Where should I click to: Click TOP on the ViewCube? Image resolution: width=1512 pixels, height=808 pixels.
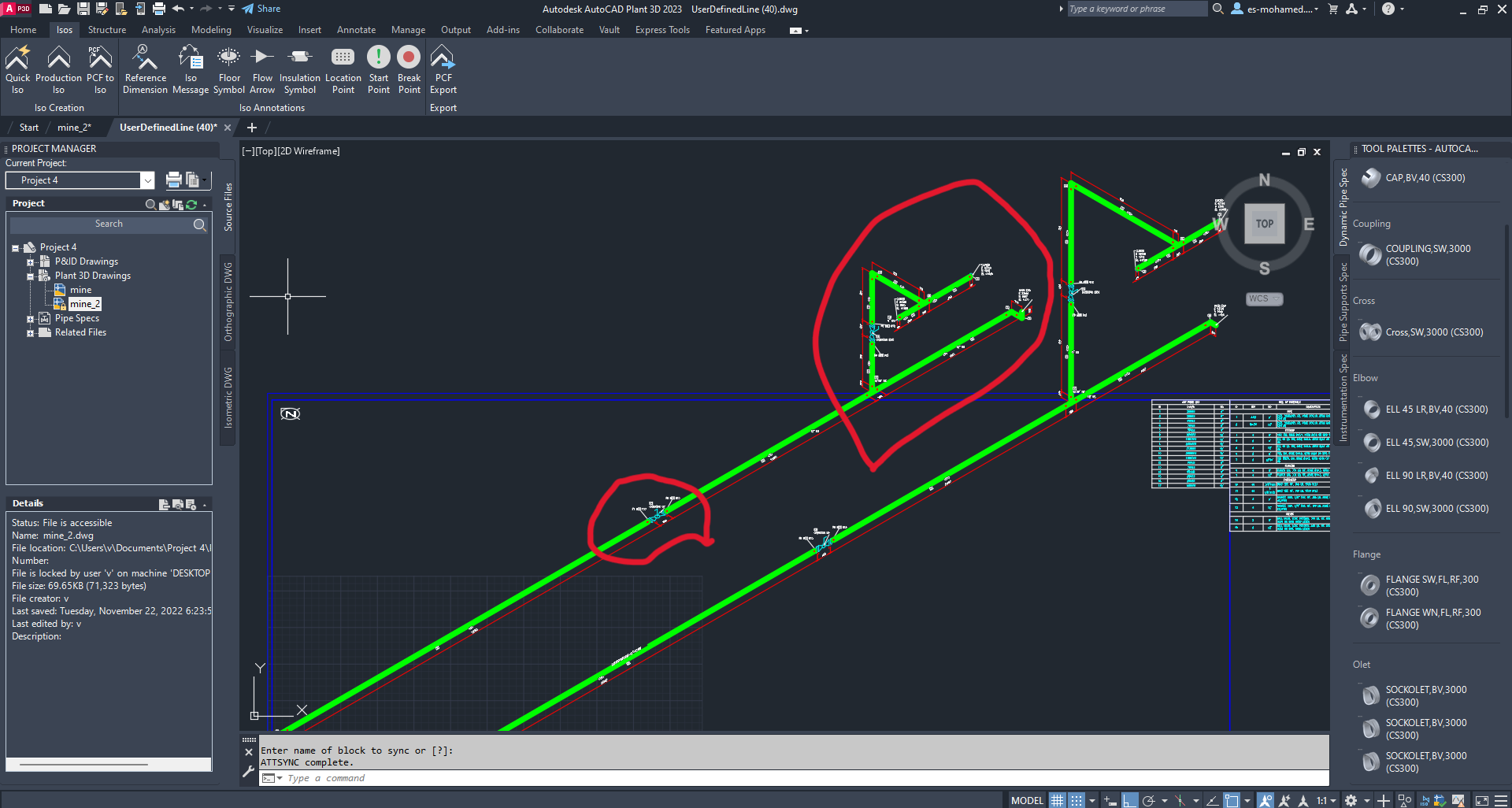pos(1264,224)
